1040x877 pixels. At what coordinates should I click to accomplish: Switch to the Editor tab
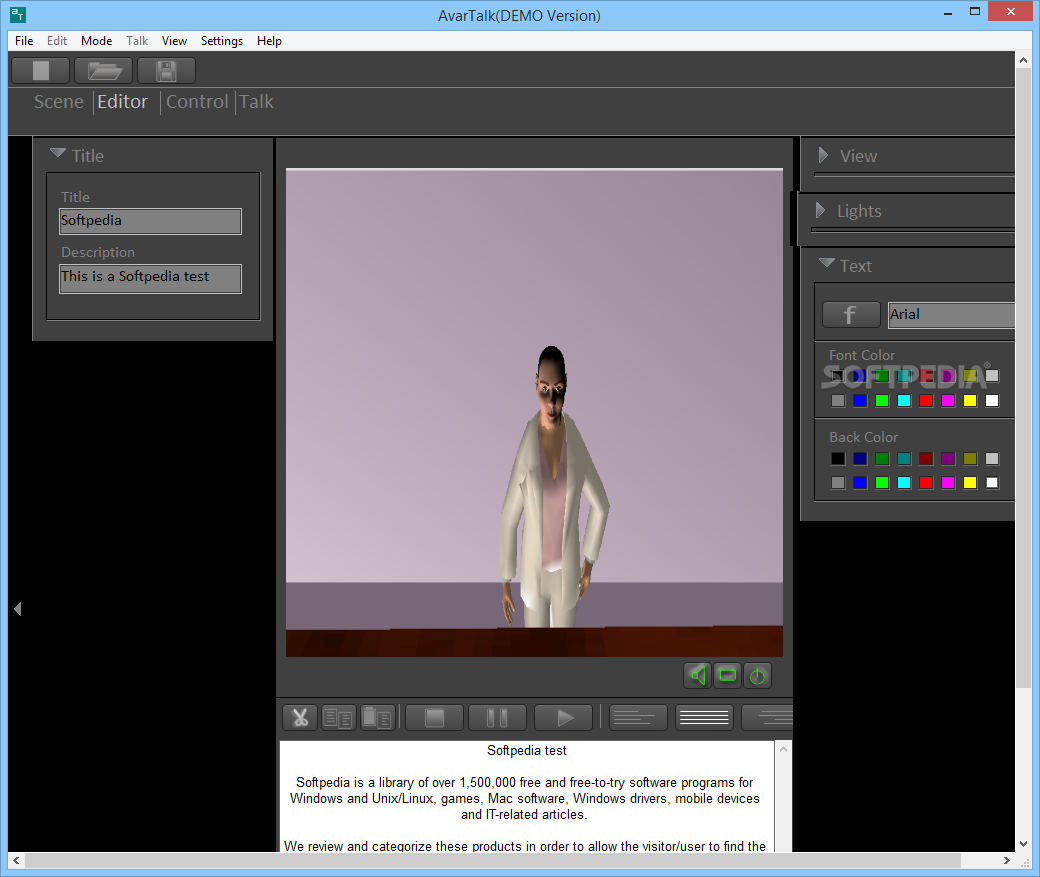(x=123, y=101)
